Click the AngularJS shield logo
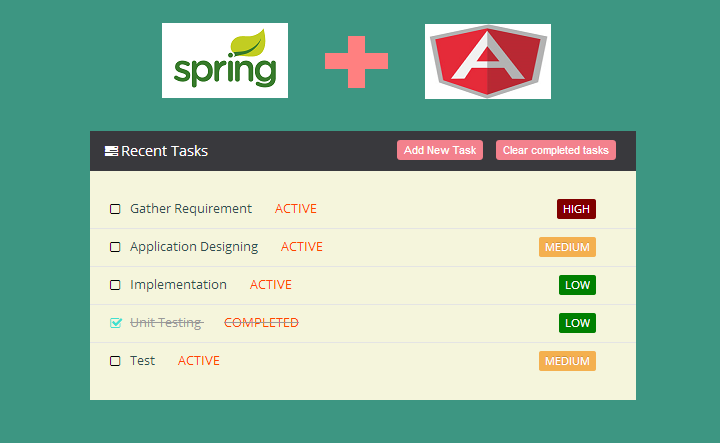The height and width of the screenshot is (443, 720). pos(488,62)
